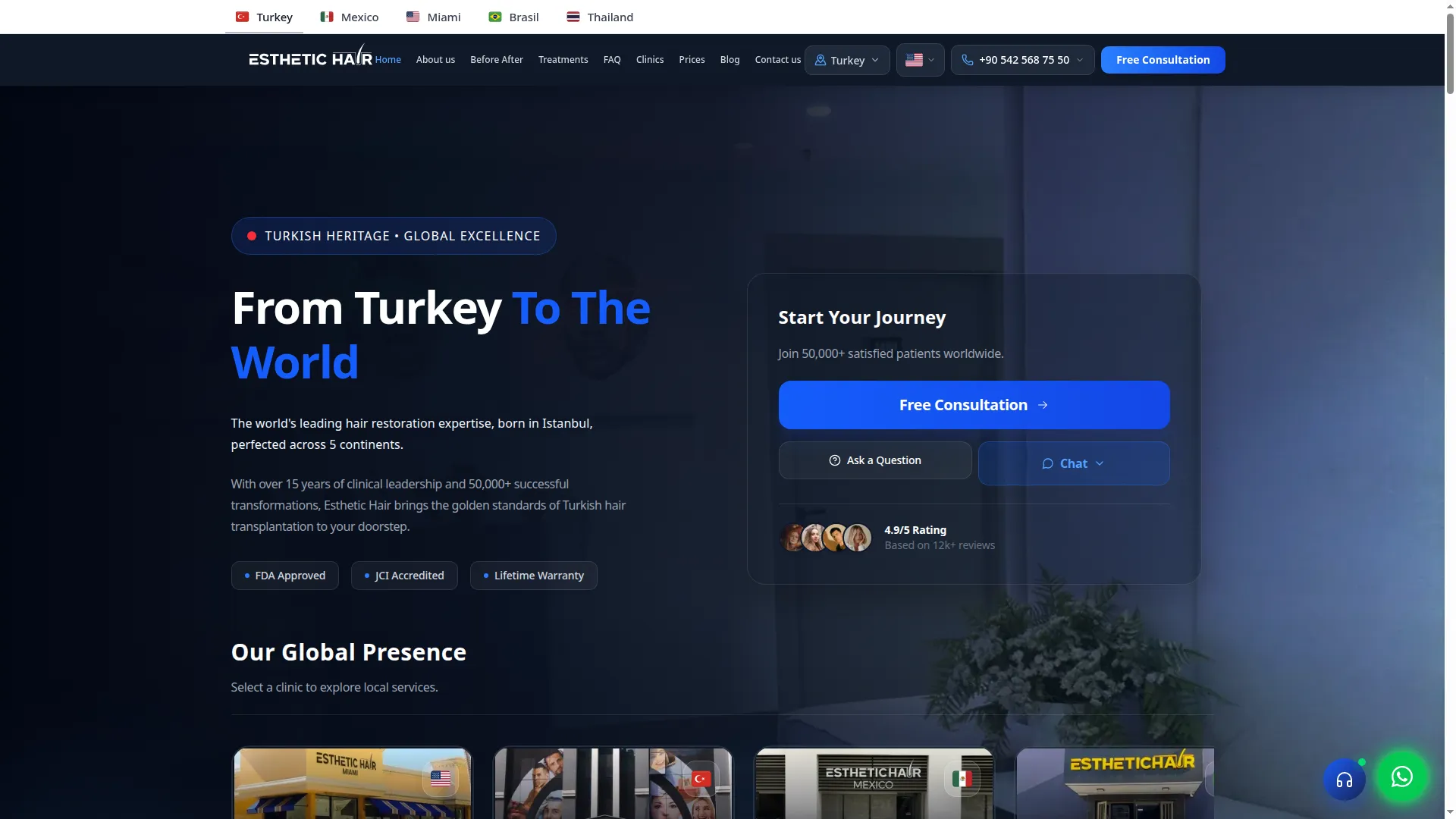This screenshot has height=819, width=1456.
Task: Open the language flag dropdown
Action: coord(920,60)
